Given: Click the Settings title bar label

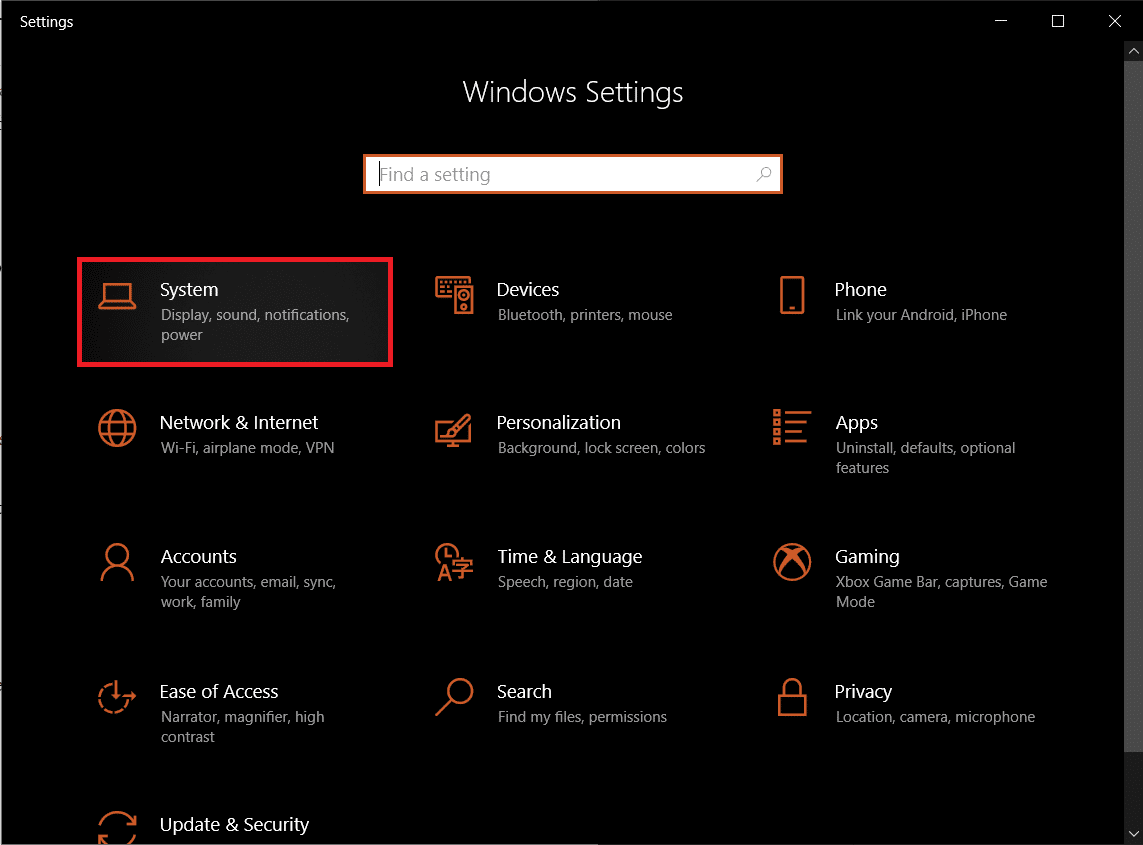Looking at the screenshot, I should [x=46, y=21].
